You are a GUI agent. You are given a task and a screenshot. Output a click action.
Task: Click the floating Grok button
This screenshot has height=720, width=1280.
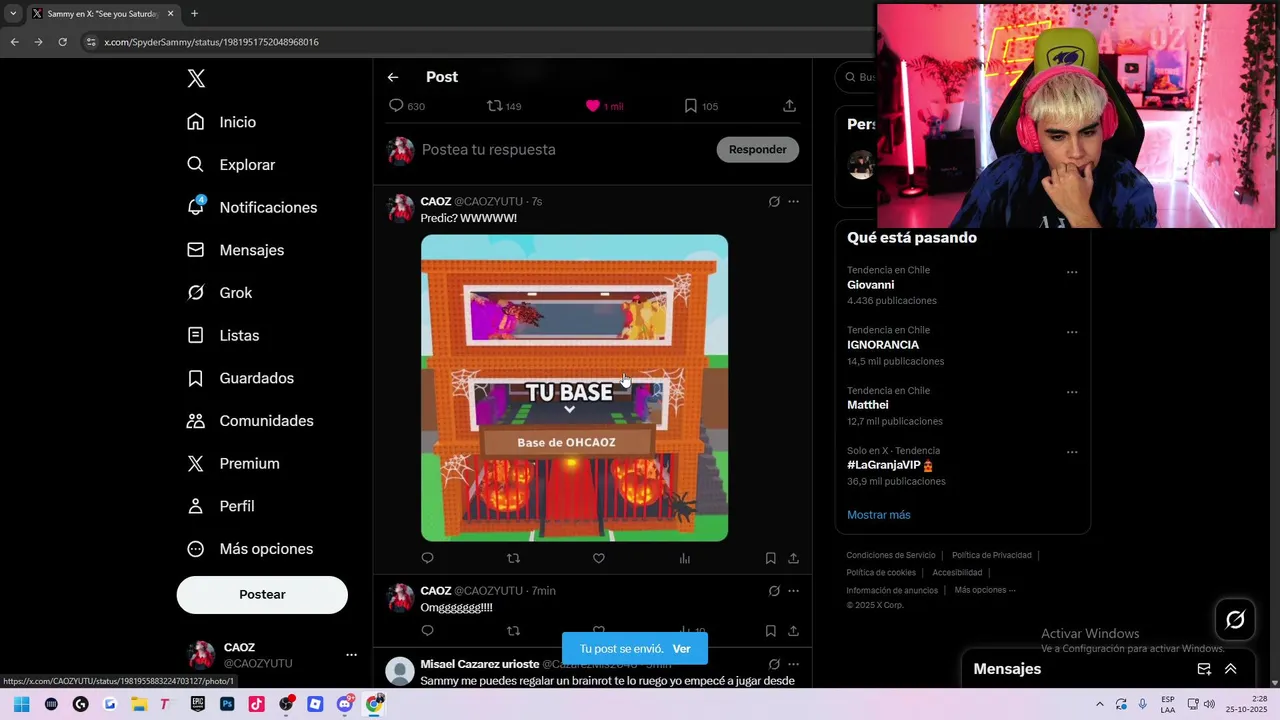pos(1235,620)
